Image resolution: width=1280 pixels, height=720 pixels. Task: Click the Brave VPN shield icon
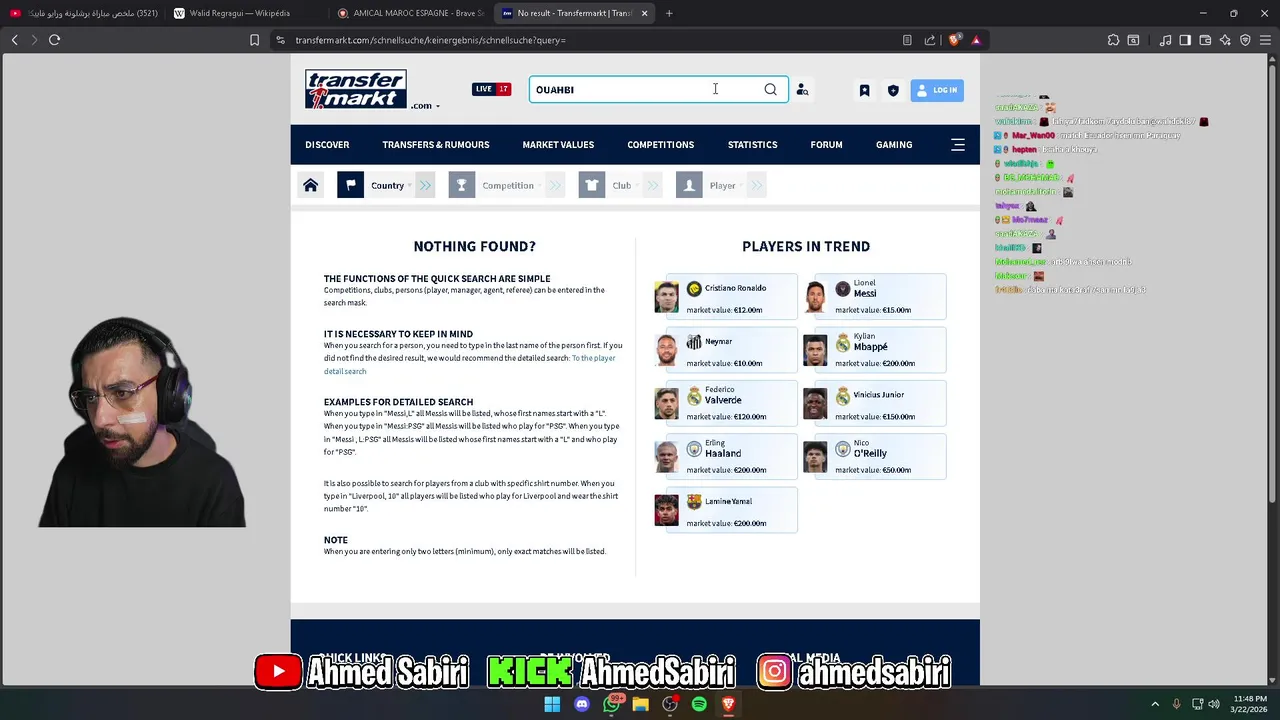pyautogui.click(x=1245, y=40)
